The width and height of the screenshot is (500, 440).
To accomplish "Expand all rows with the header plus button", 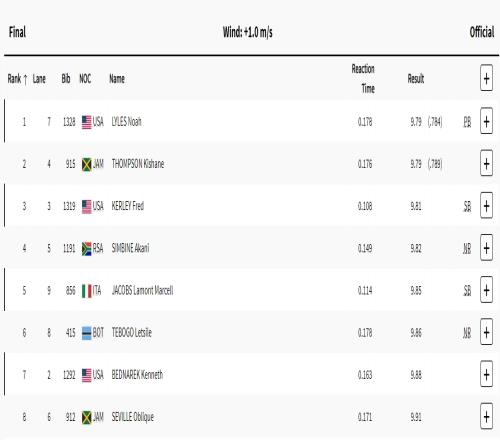I will 486,78.
